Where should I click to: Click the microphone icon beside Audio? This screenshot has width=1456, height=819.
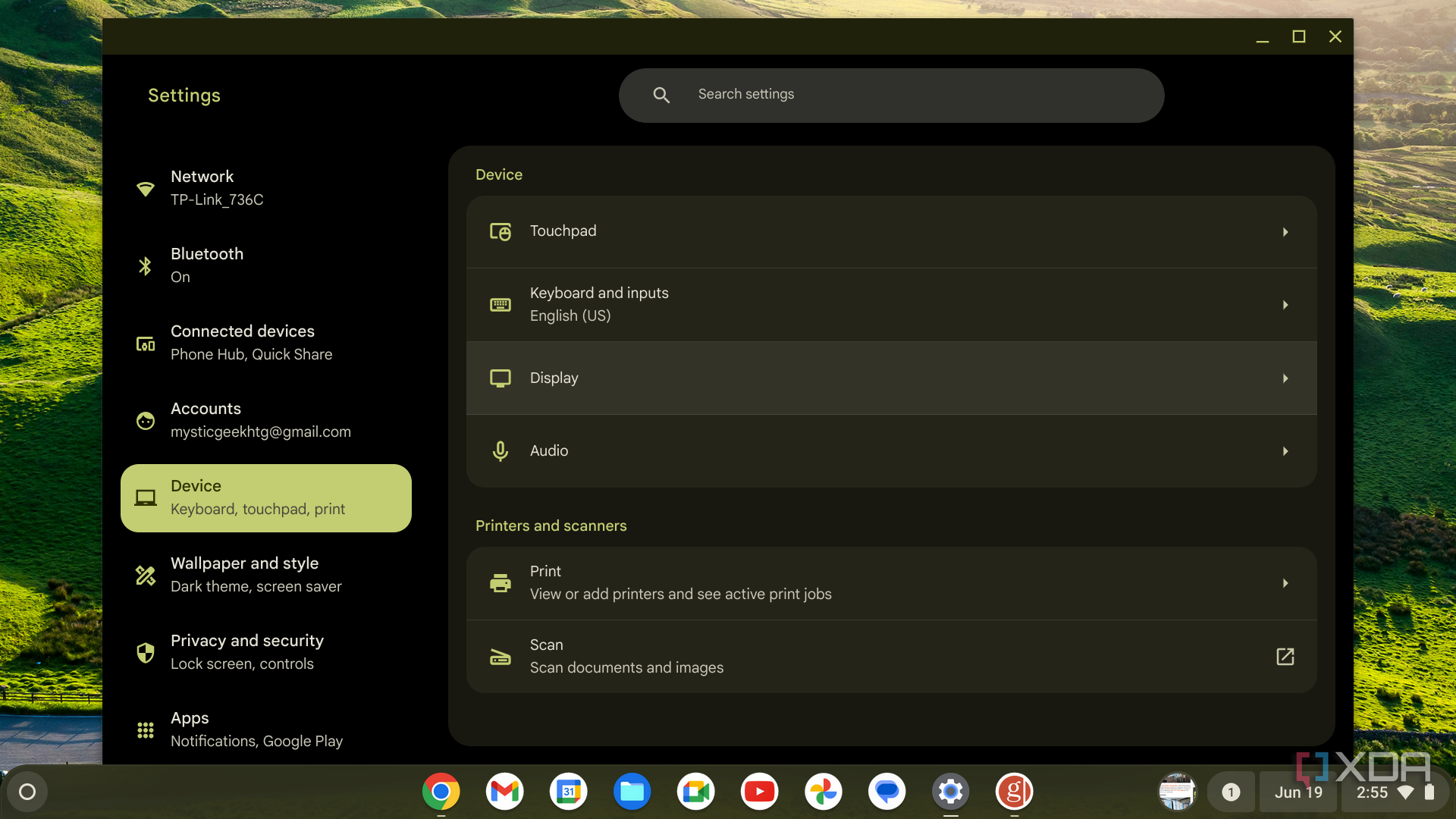[x=500, y=451]
